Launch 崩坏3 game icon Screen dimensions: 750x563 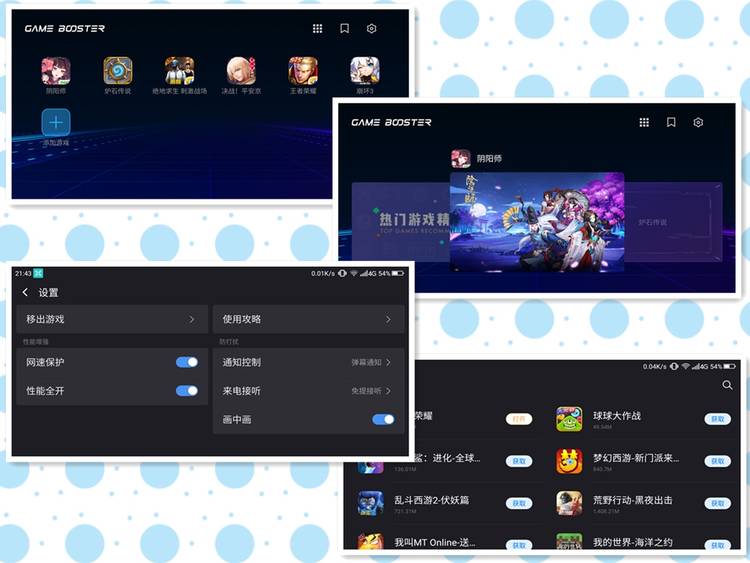tap(364, 71)
